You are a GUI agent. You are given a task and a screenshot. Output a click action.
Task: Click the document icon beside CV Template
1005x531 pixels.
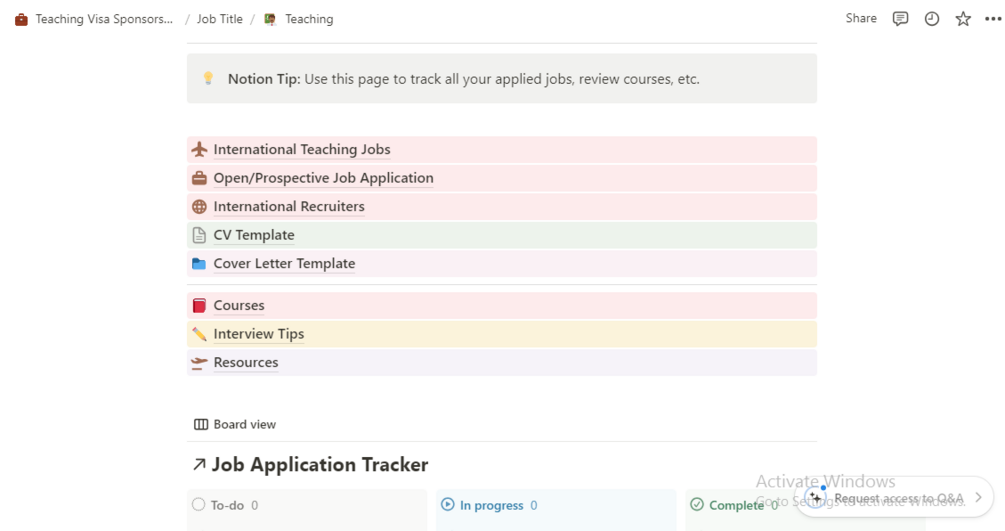coord(199,236)
